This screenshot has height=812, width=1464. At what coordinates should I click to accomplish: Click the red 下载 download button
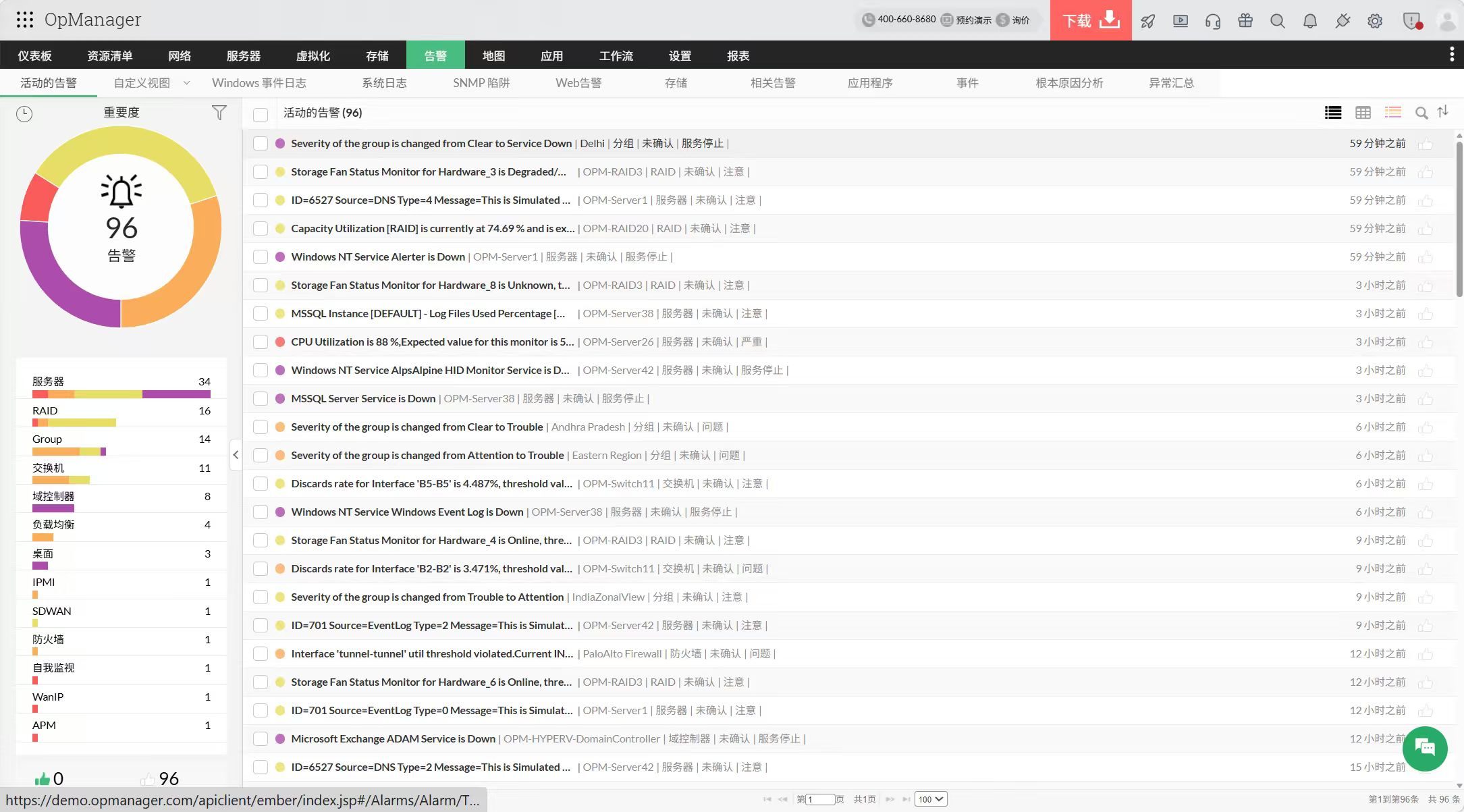(1090, 20)
